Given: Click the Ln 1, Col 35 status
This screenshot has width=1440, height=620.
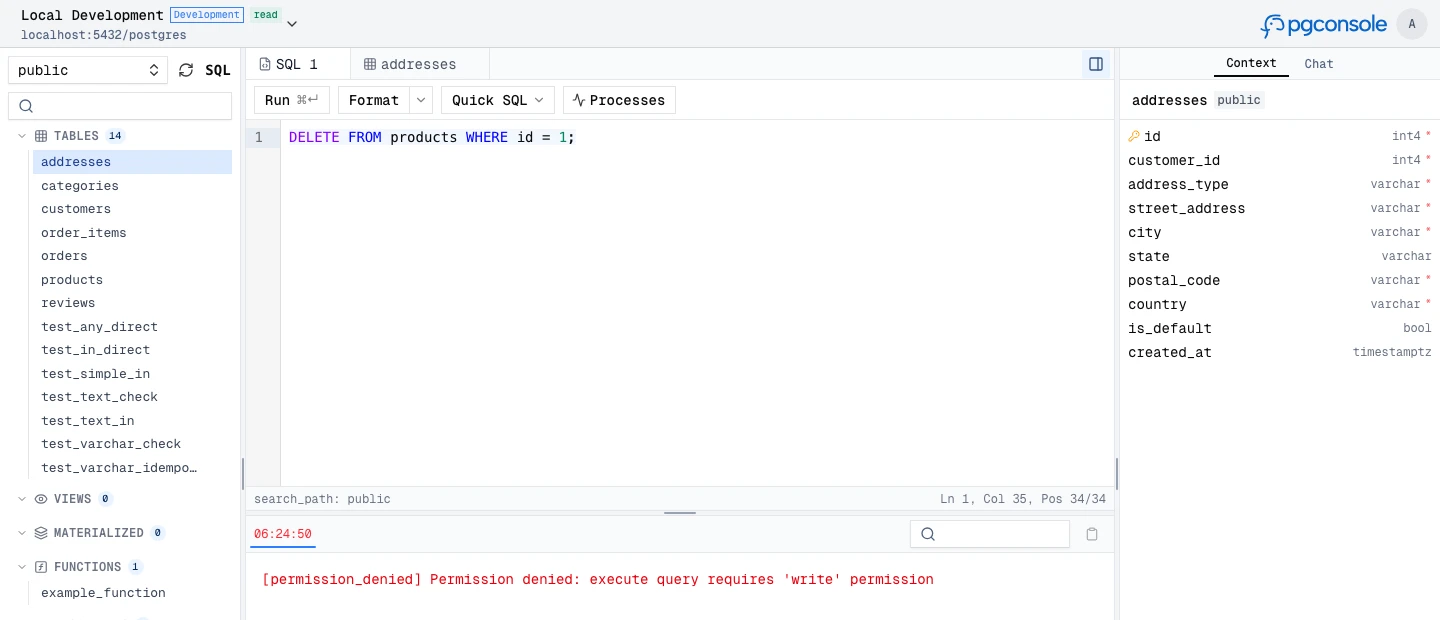Looking at the screenshot, I should pyautogui.click(x=1023, y=499).
